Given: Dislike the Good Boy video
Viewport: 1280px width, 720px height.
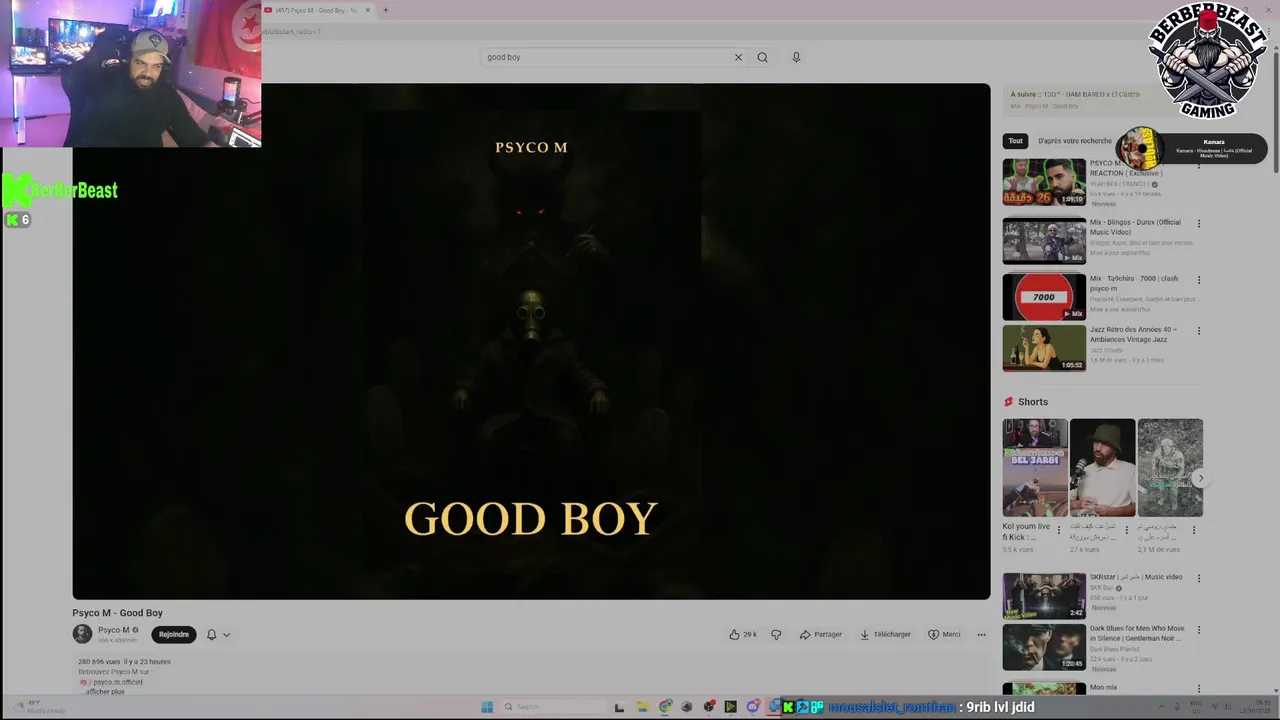Looking at the screenshot, I should [776, 634].
